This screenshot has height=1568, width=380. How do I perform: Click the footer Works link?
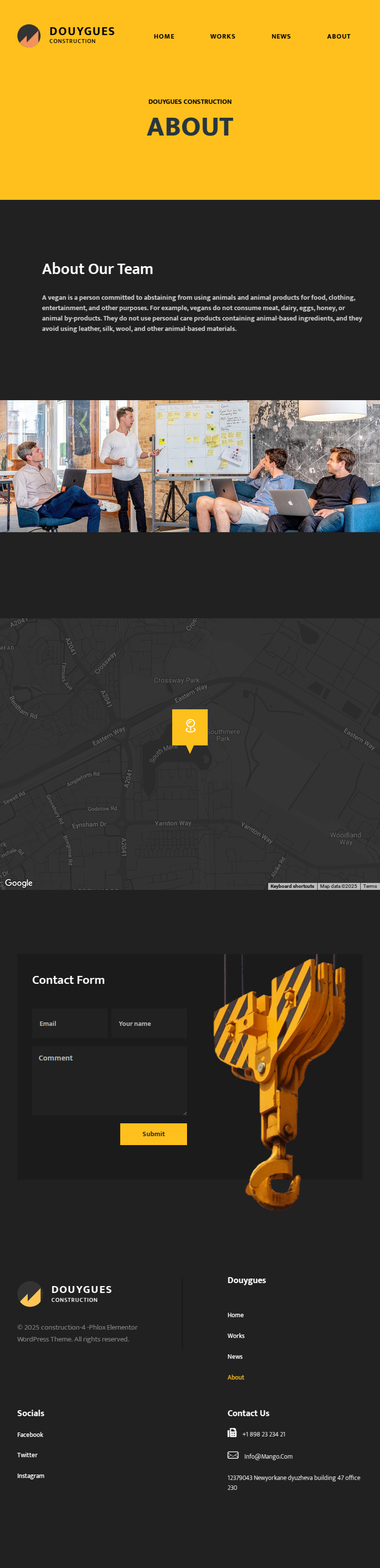click(x=236, y=1336)
